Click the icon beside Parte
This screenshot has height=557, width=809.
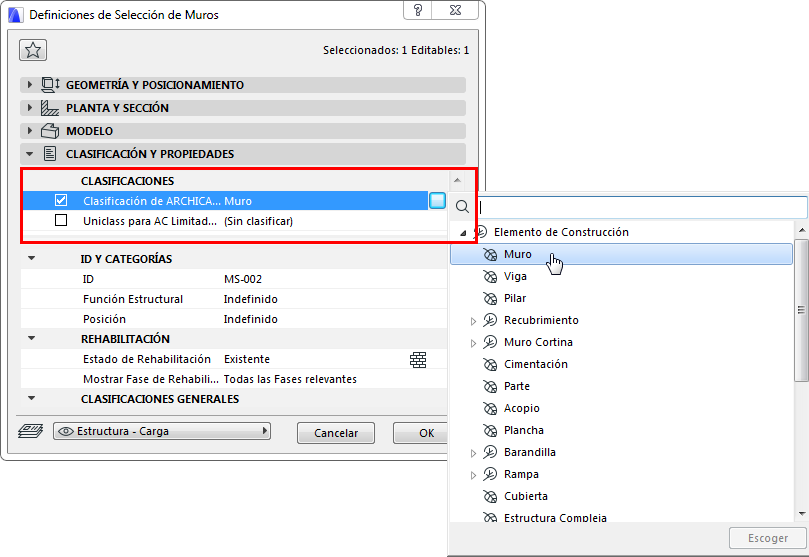(490, 386)
